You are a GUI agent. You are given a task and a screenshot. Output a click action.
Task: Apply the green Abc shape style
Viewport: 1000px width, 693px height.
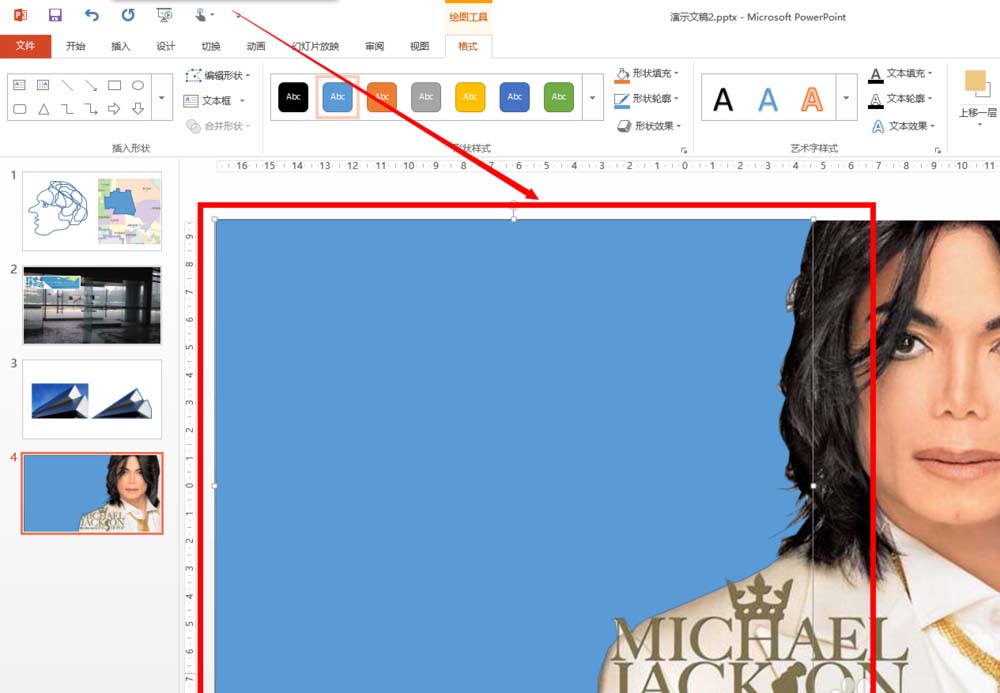click(x=559, y=97)
